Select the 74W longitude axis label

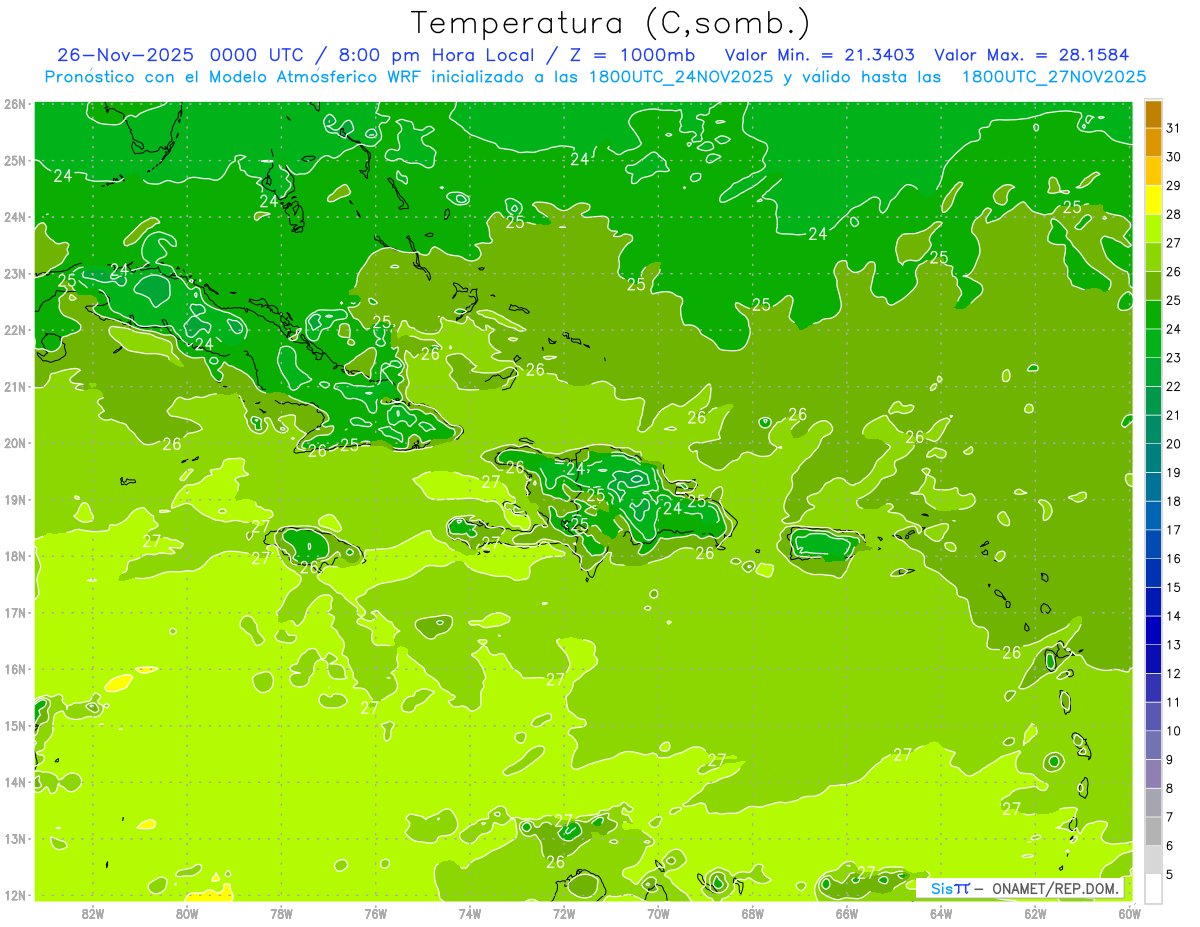[x=470, y=913]
